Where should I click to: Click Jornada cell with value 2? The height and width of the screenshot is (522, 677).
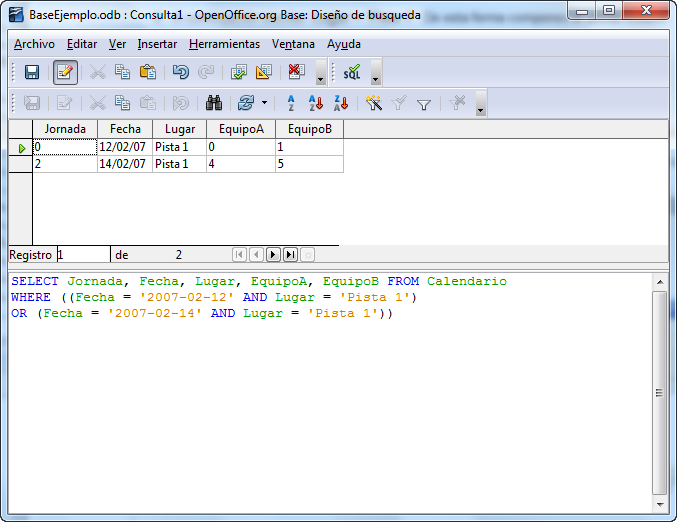pos(65,164)
